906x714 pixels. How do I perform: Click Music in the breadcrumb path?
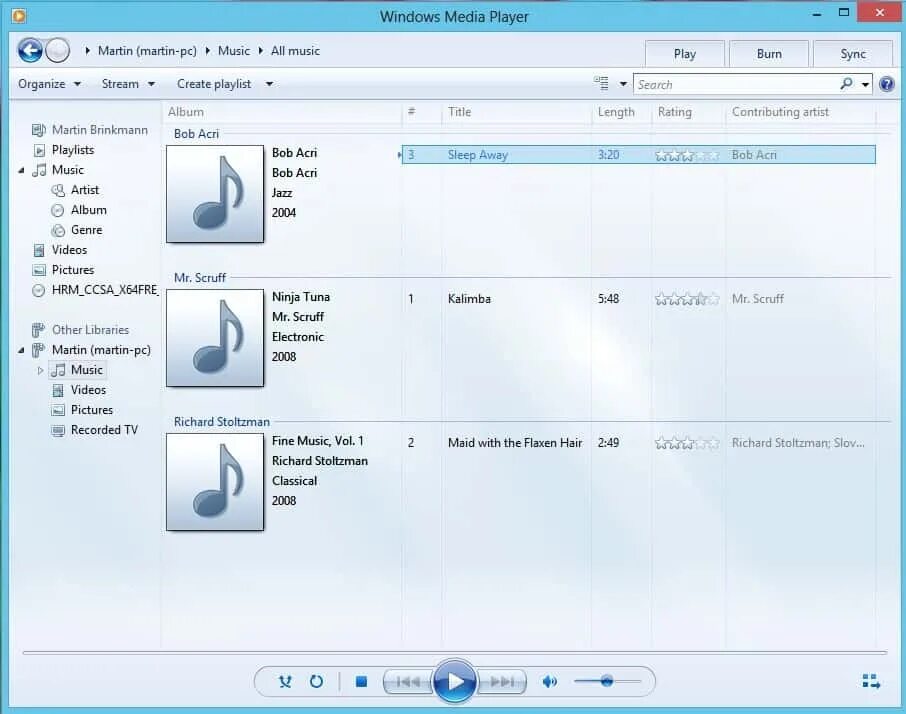tap(234, 51)
